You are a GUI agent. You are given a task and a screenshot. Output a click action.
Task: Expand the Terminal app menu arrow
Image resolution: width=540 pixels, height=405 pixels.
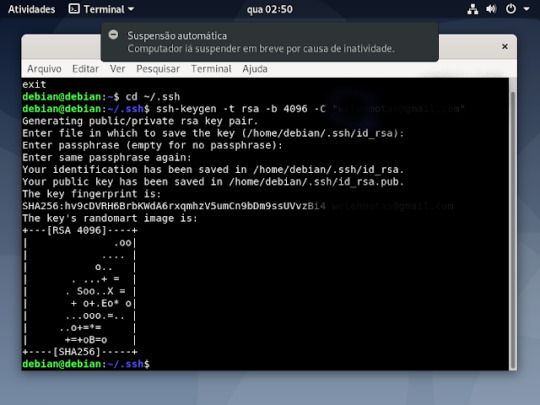tap(131, 9)
